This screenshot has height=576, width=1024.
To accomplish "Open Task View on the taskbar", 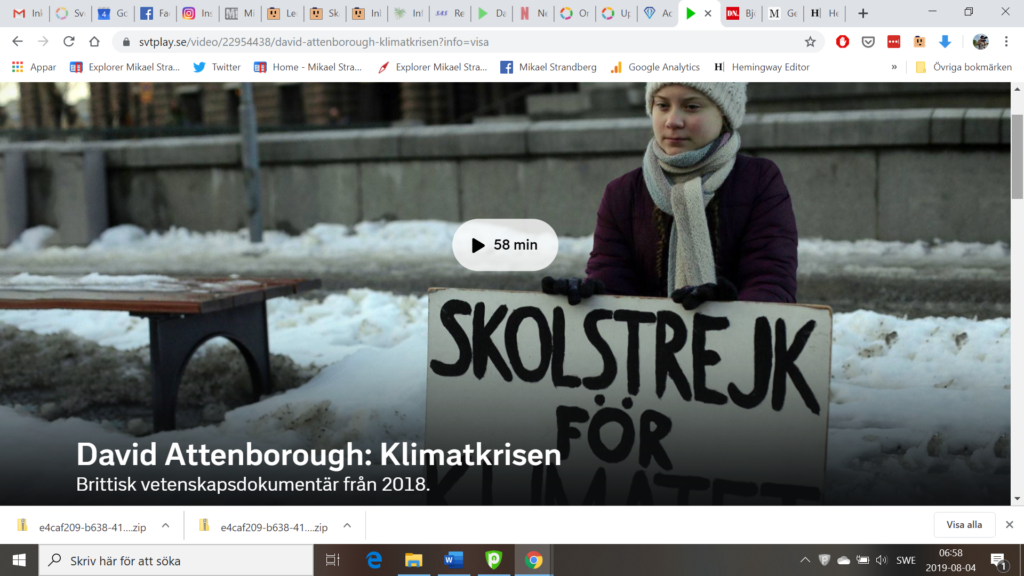I will tap(333, 560).
